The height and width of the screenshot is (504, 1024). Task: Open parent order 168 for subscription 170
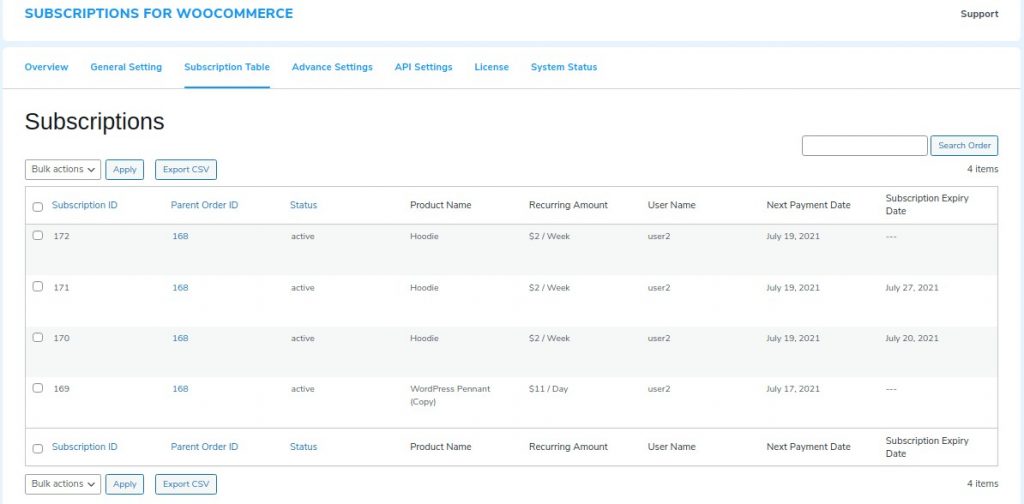point(180,338)
